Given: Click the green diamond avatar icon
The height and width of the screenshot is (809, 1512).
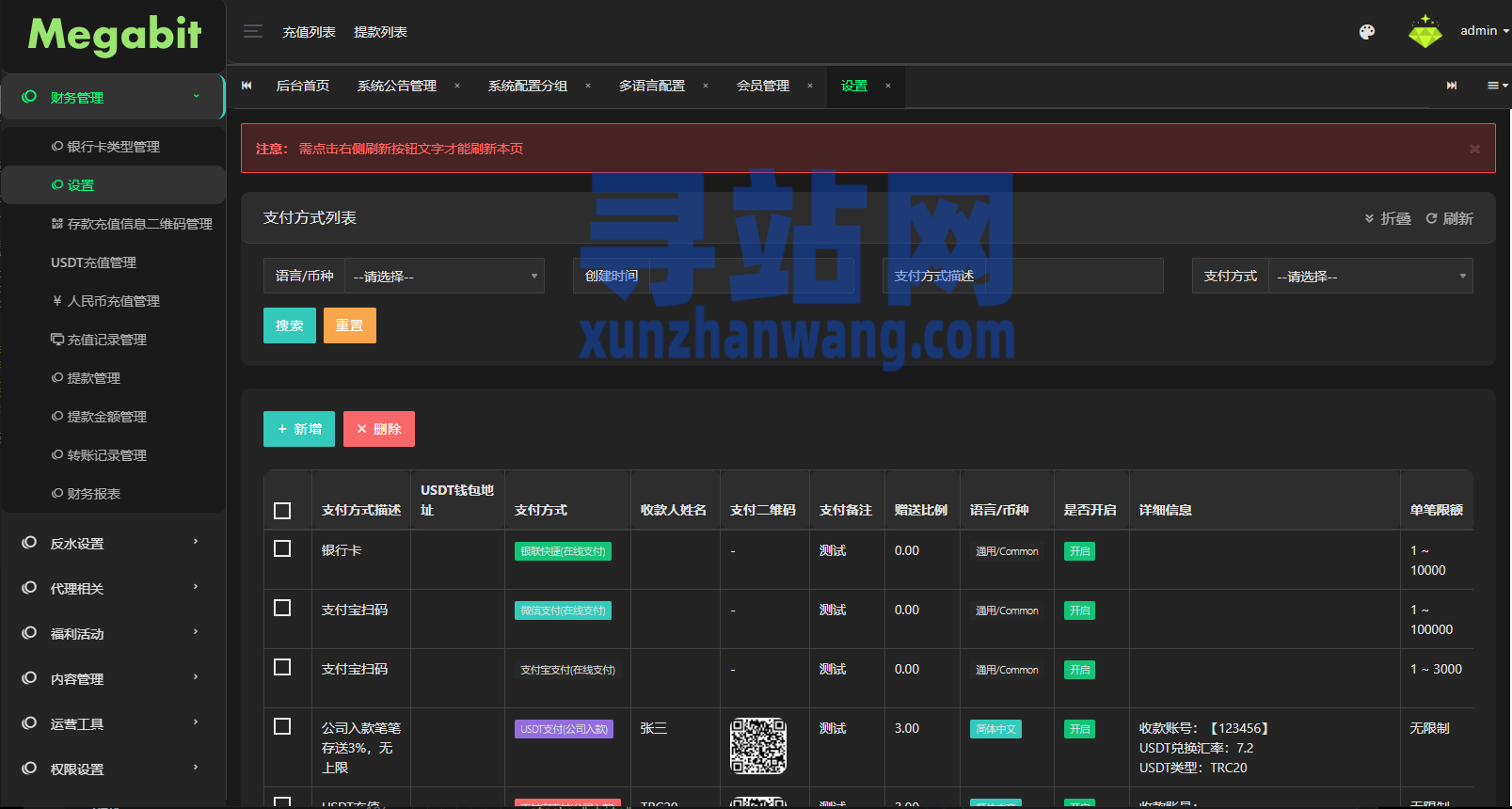Looking at the screenshot, I should tap(1424, 31).
